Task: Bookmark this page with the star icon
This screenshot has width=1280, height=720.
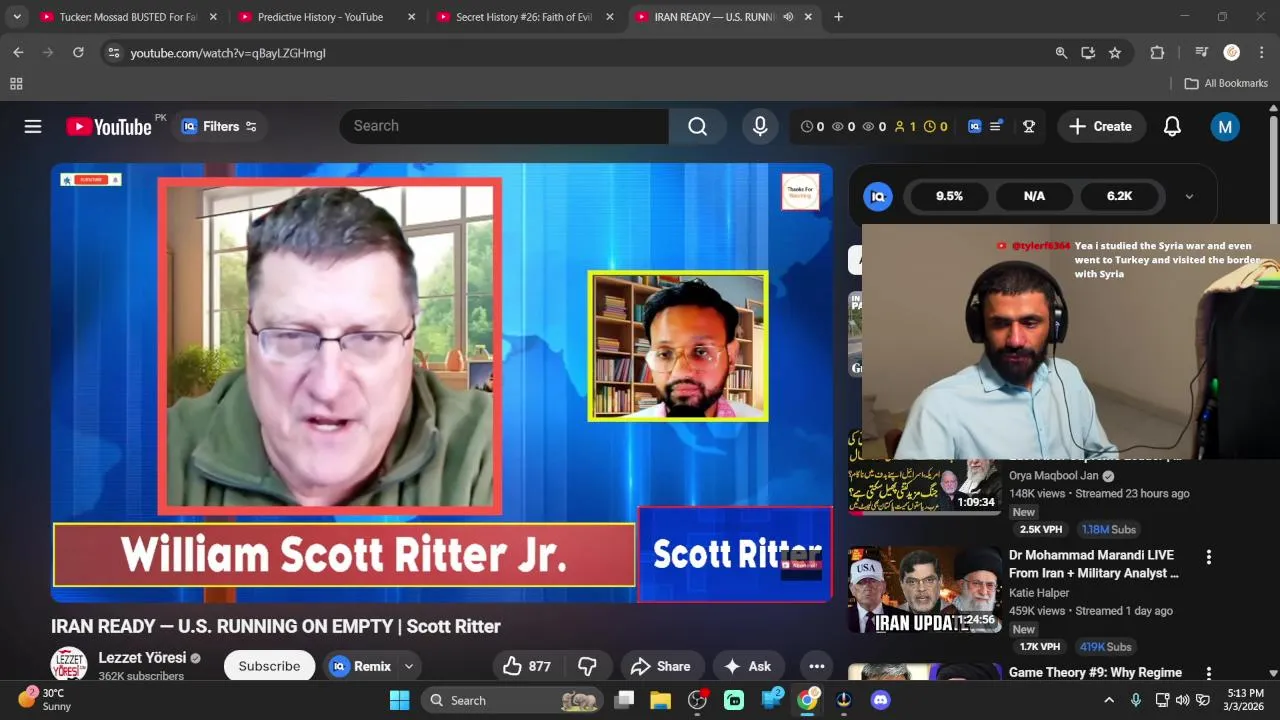Action: point(1115,52)
